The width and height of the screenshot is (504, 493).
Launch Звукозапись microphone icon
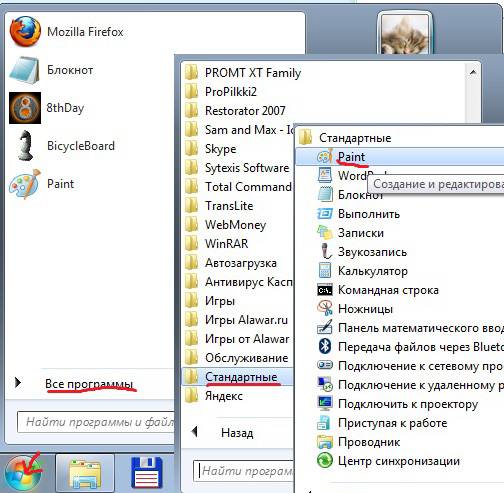click(x=325, y=251)
